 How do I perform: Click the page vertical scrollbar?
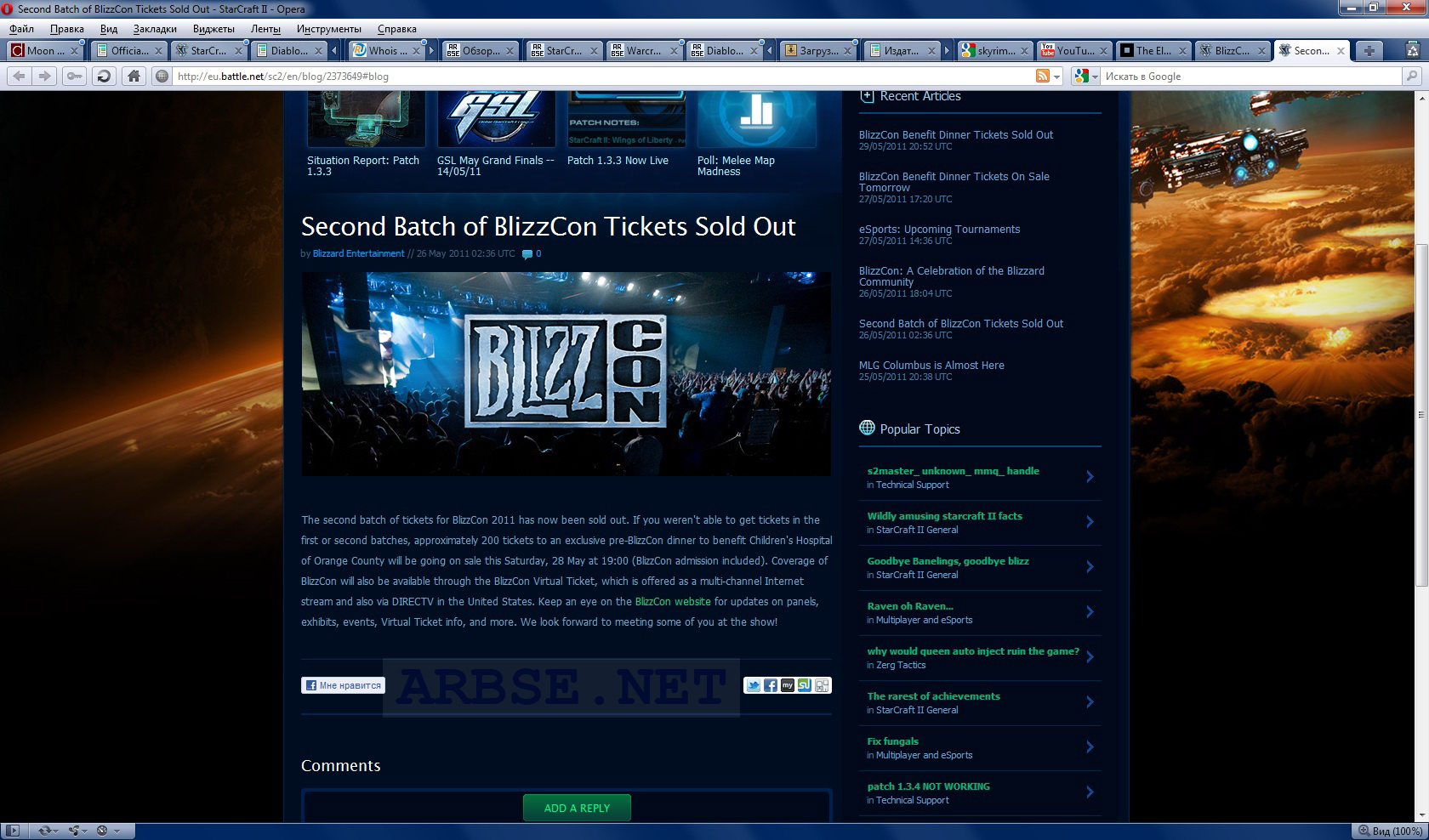point(1421,415)
